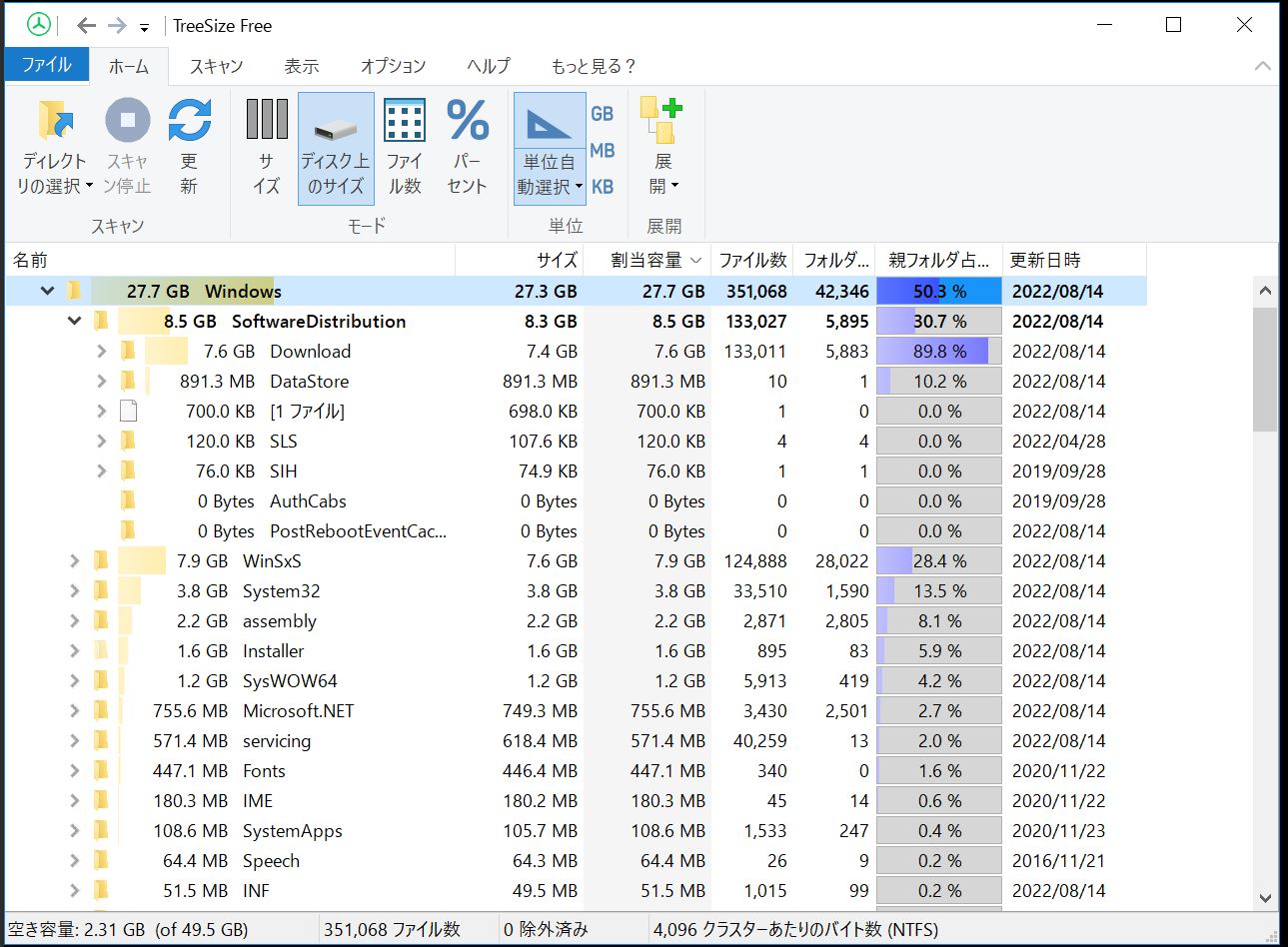Open the スキャン ribbon tab
The width and height of the screenshot is (1288, 947).
(x=216, y=66)
